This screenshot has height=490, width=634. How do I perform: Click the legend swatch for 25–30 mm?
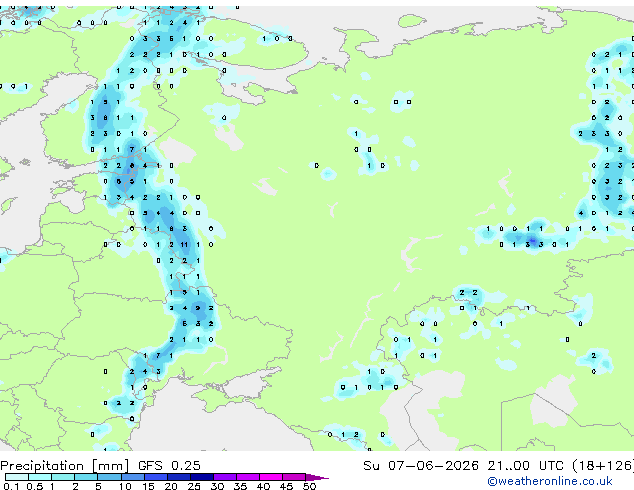[201, 477]
